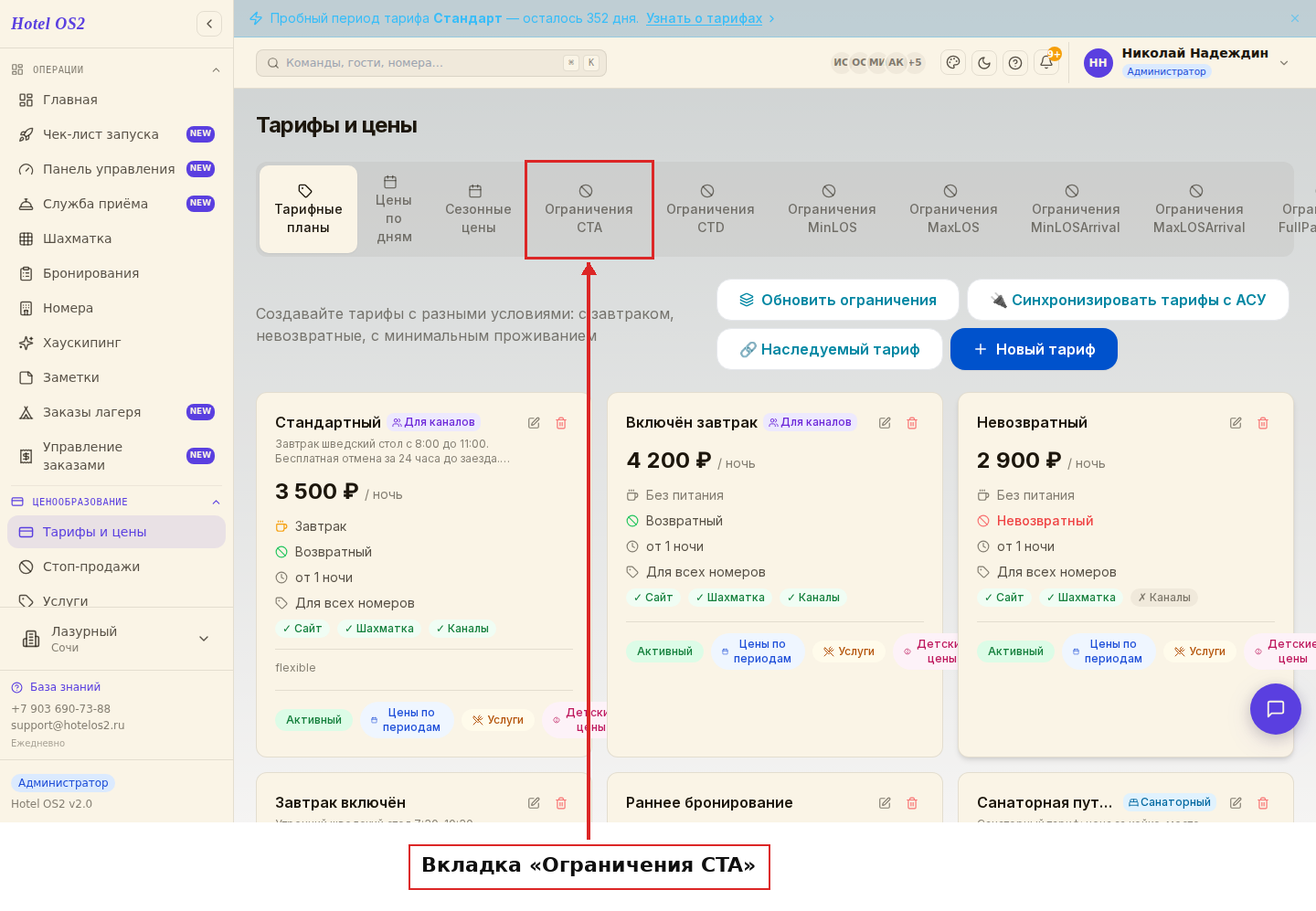Click Синхронизировать тарифы с АСУ
The width and height of the screenshot is (1316, 911).
[1128, 300]
